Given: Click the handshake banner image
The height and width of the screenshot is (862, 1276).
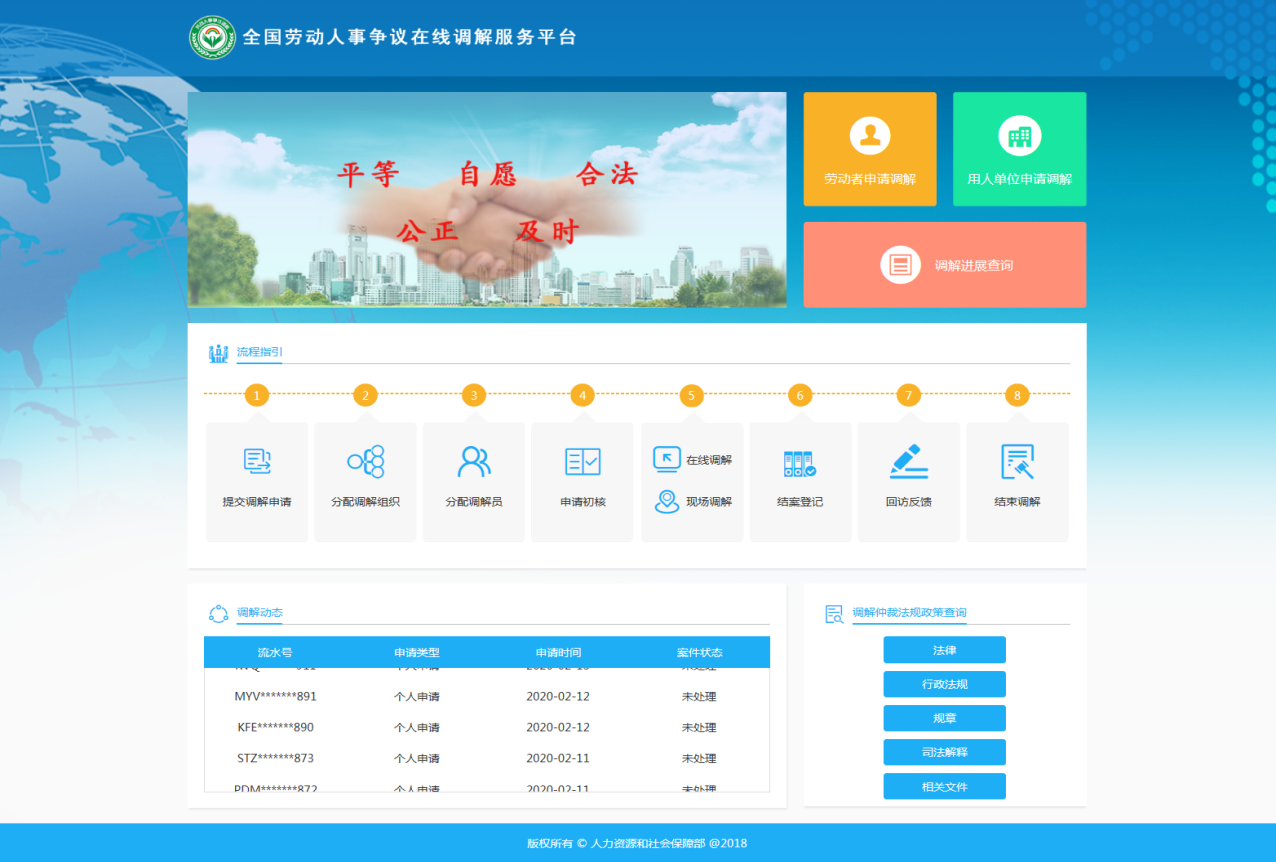Looking at the screenshot, I should (487, 200).
